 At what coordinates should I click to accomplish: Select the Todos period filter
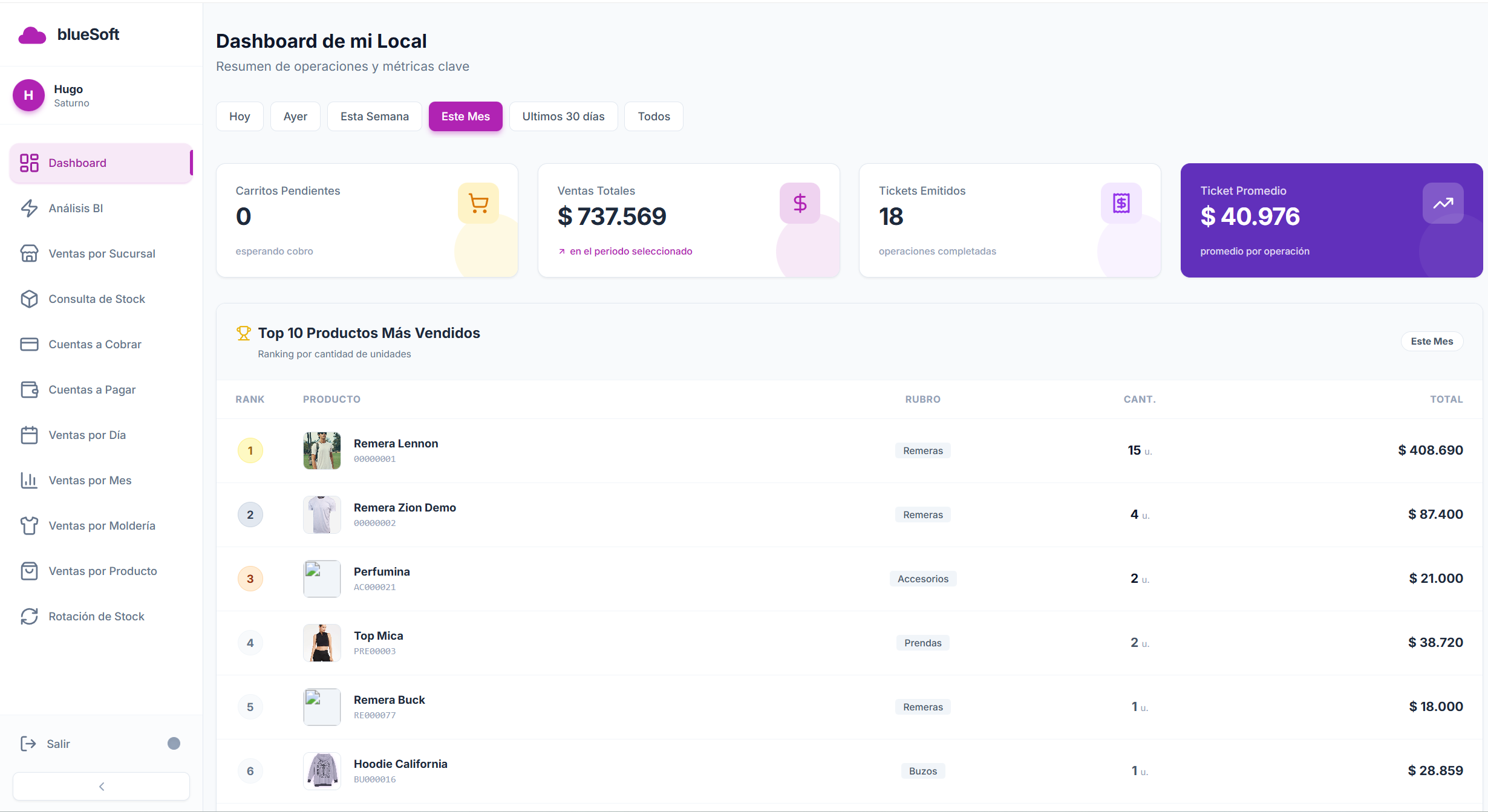tap(653, 116)
